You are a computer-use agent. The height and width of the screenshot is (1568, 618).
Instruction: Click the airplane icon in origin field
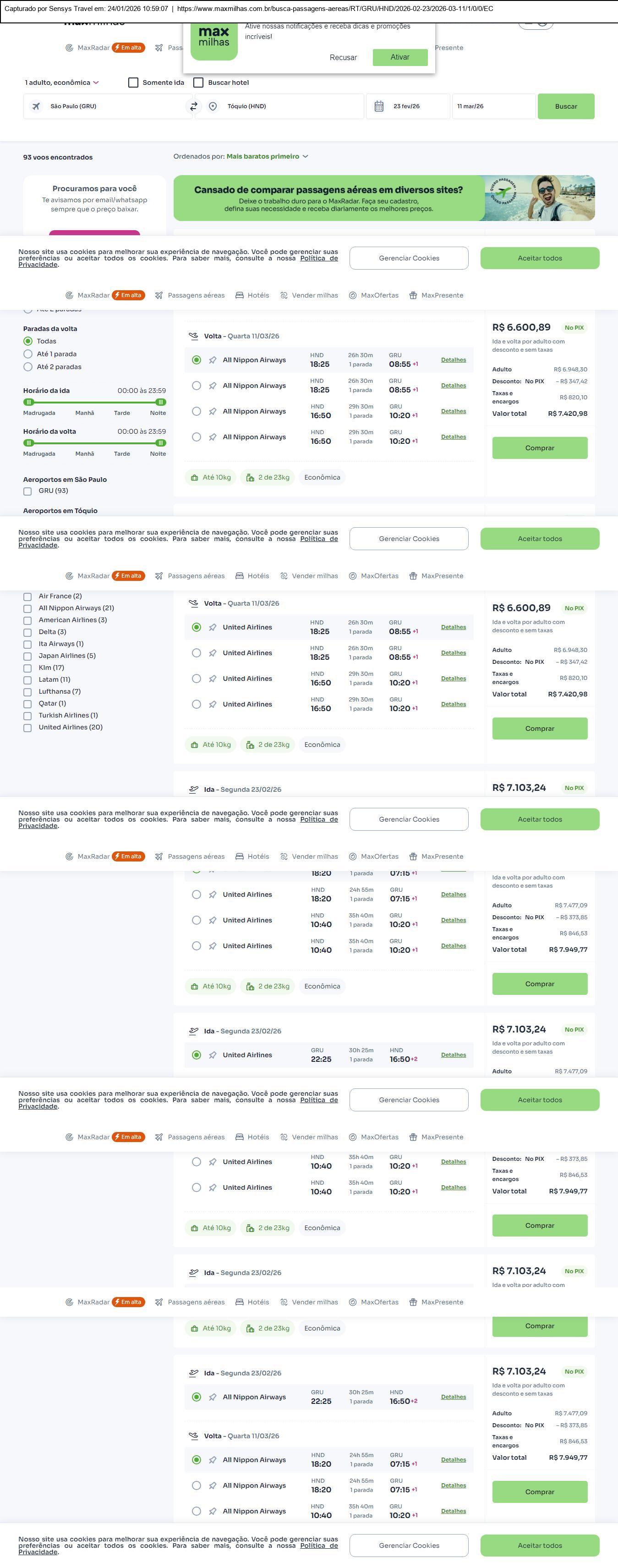(37, 106)
